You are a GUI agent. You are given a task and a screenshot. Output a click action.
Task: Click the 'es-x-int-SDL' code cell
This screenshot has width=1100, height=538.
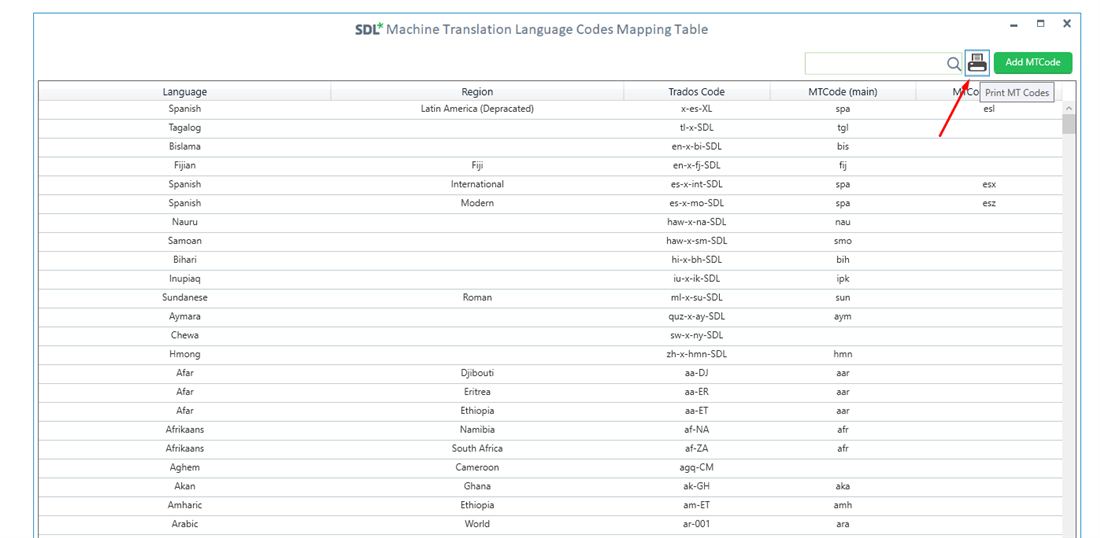click(x=697, y=184)
